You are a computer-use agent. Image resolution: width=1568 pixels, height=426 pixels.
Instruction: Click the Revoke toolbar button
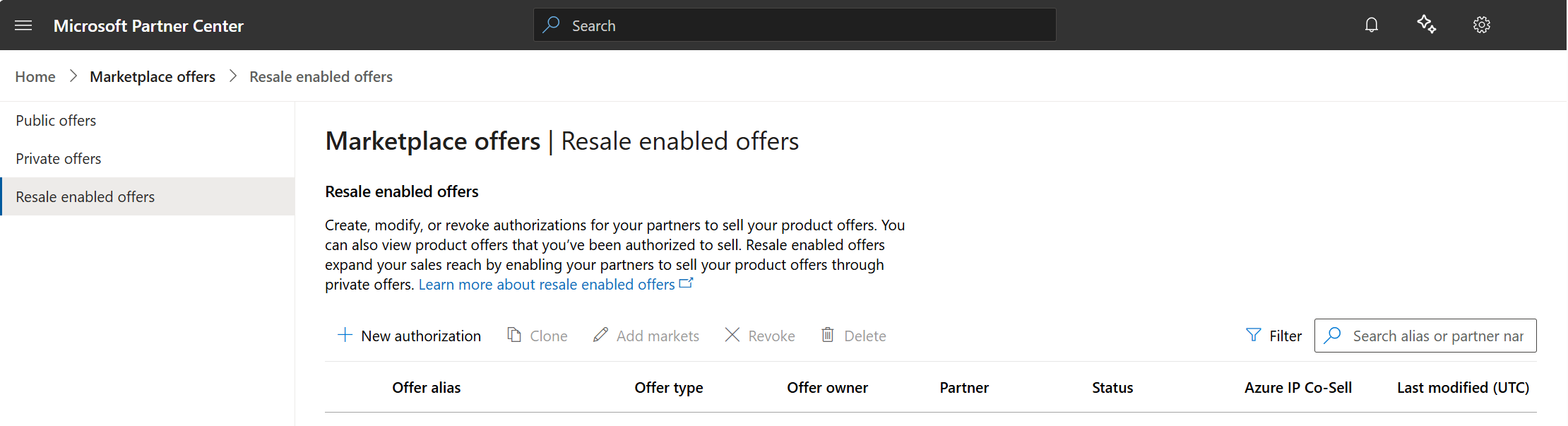pos(760,336)
